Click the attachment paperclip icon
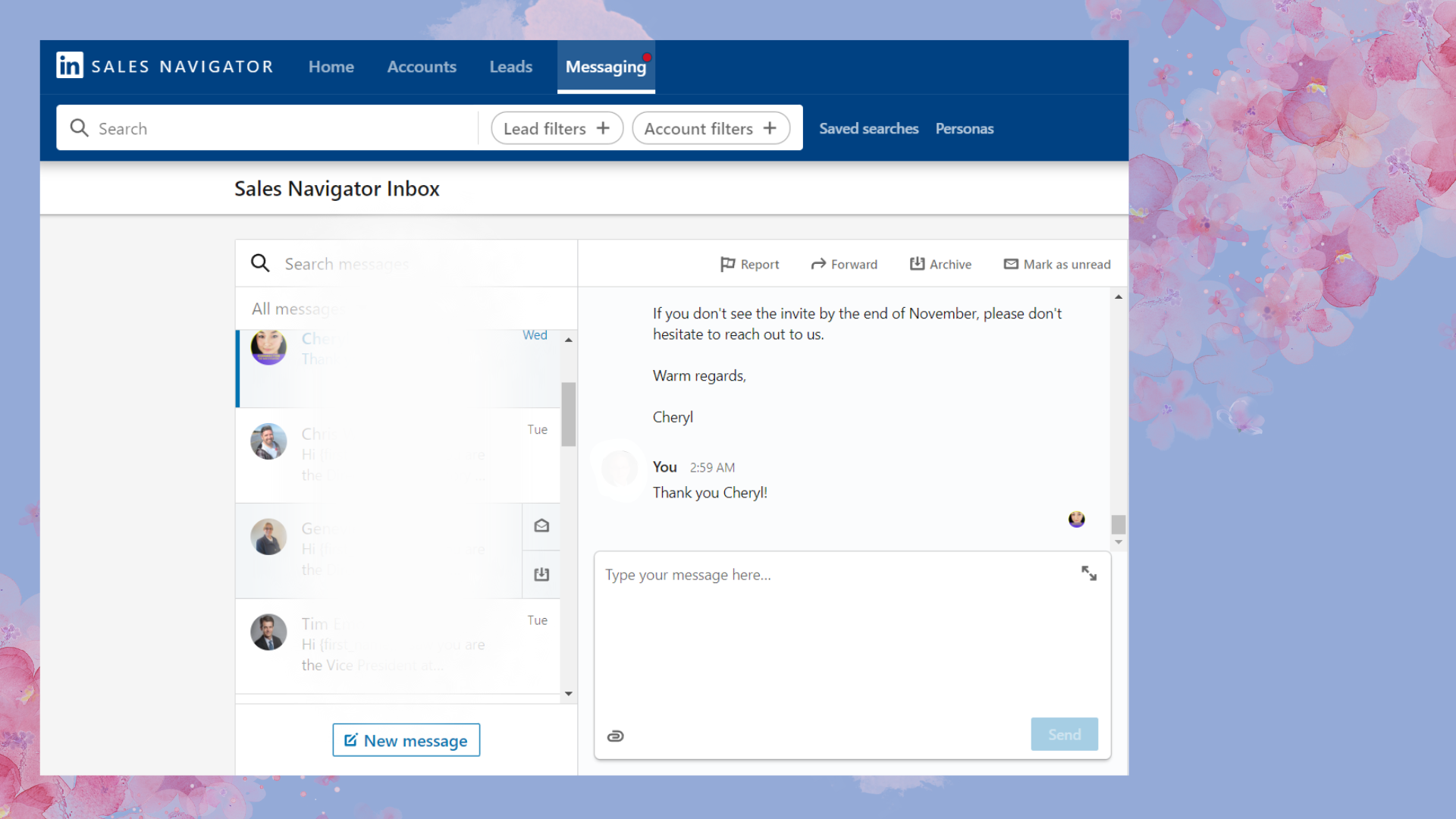1456x819 pixels. [615, 736]
